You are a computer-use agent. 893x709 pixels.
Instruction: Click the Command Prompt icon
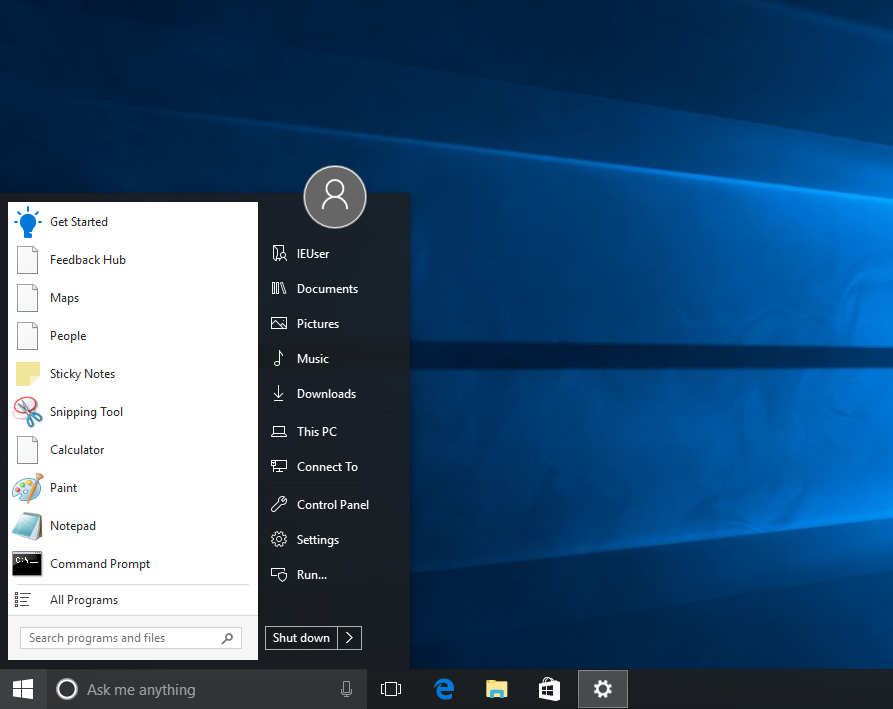(28, 564)
